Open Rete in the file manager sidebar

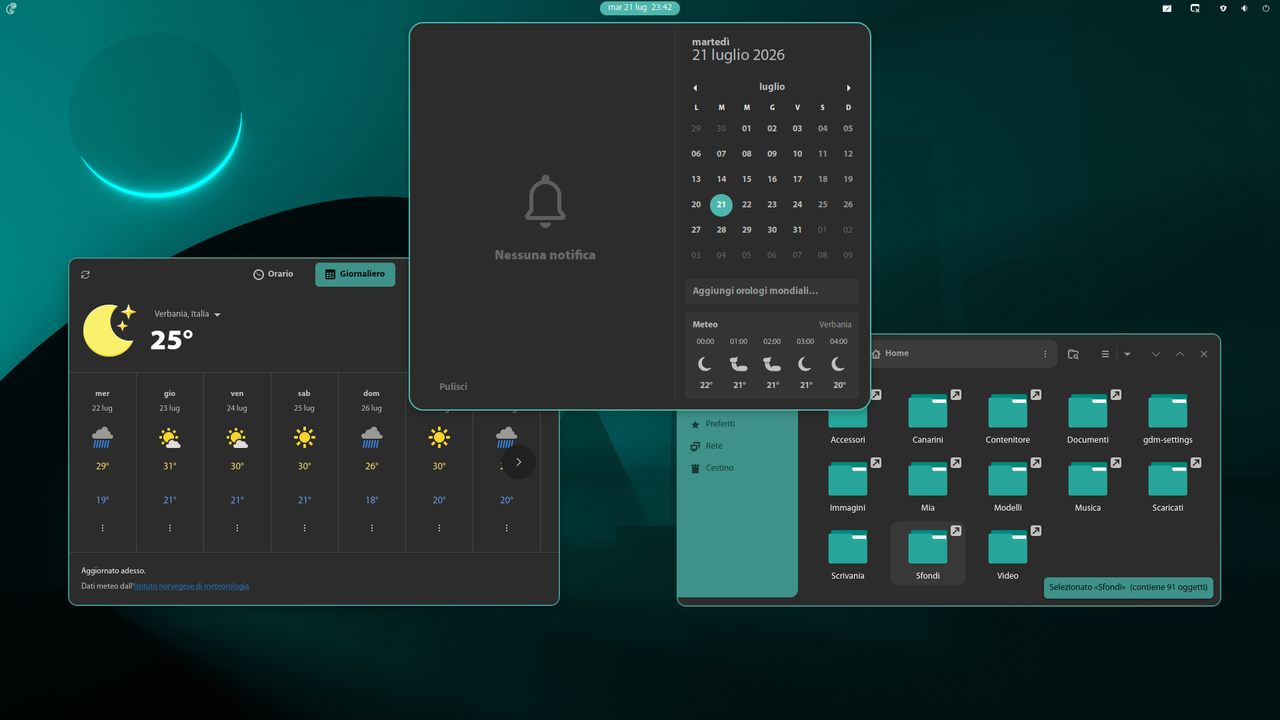(x=714, y=446)
